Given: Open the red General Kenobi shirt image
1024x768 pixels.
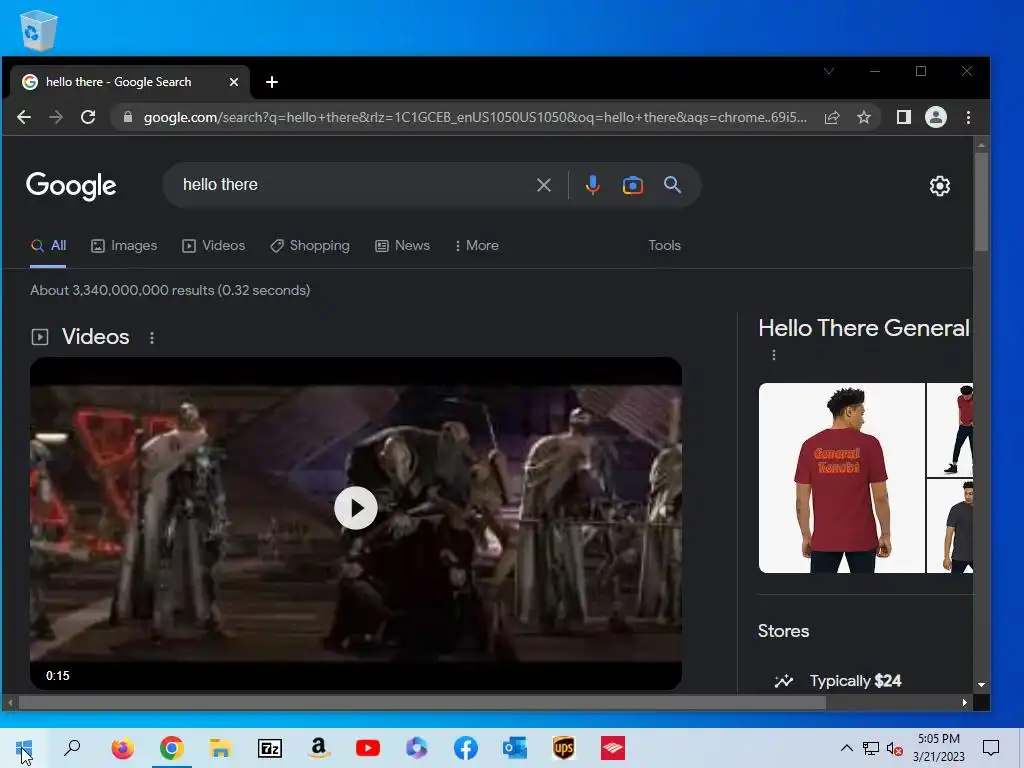Looking at the screenshot, I should [x=841, y=478].
